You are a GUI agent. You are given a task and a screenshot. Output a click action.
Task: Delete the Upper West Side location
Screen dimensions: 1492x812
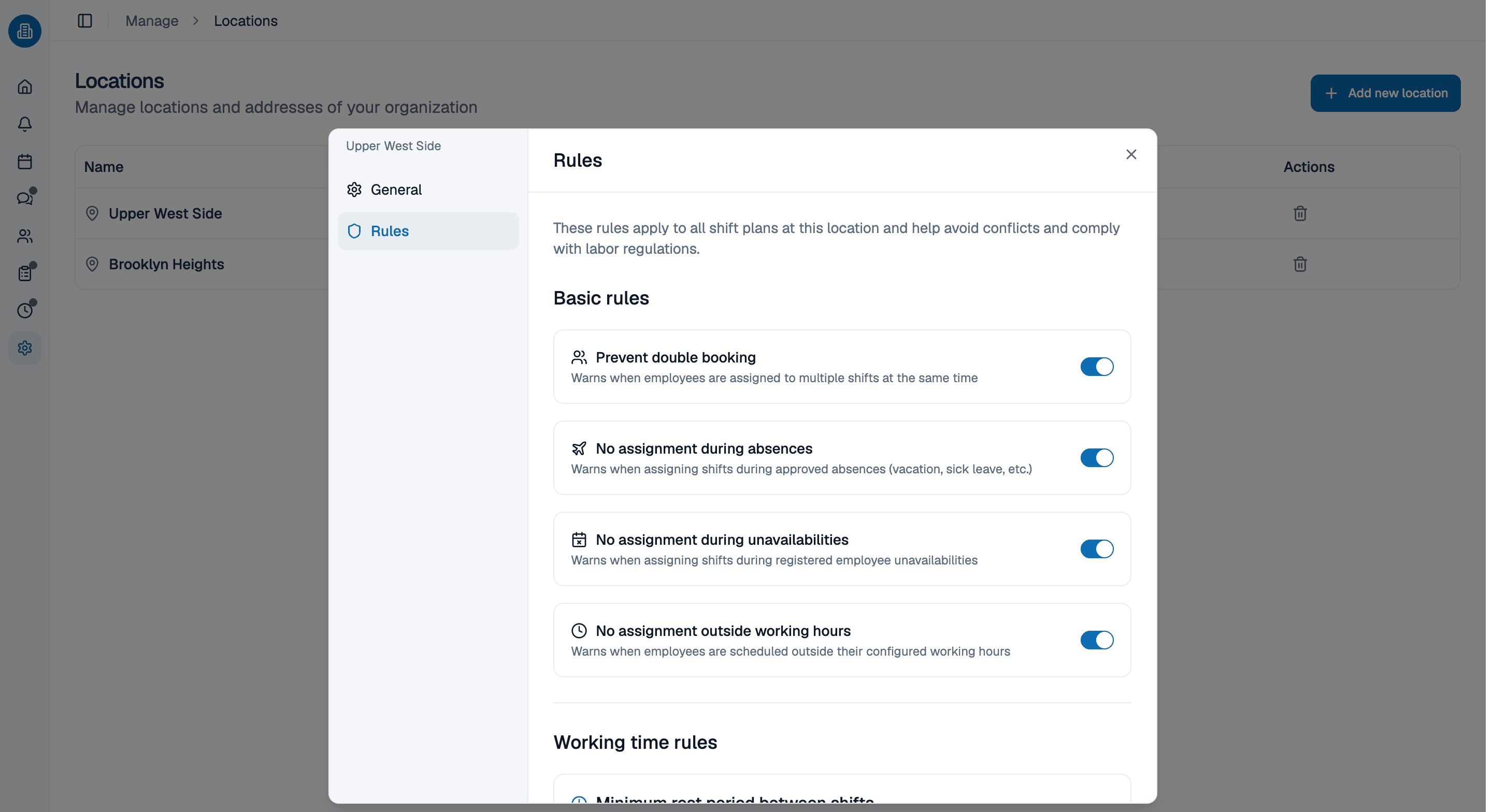click(1300, 213)
